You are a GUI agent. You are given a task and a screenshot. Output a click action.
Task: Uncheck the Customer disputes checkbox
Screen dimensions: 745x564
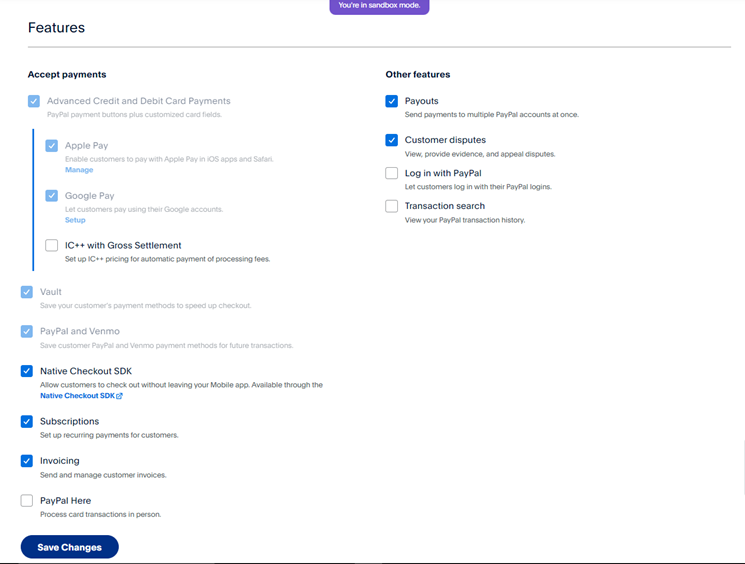pos(392,140)
